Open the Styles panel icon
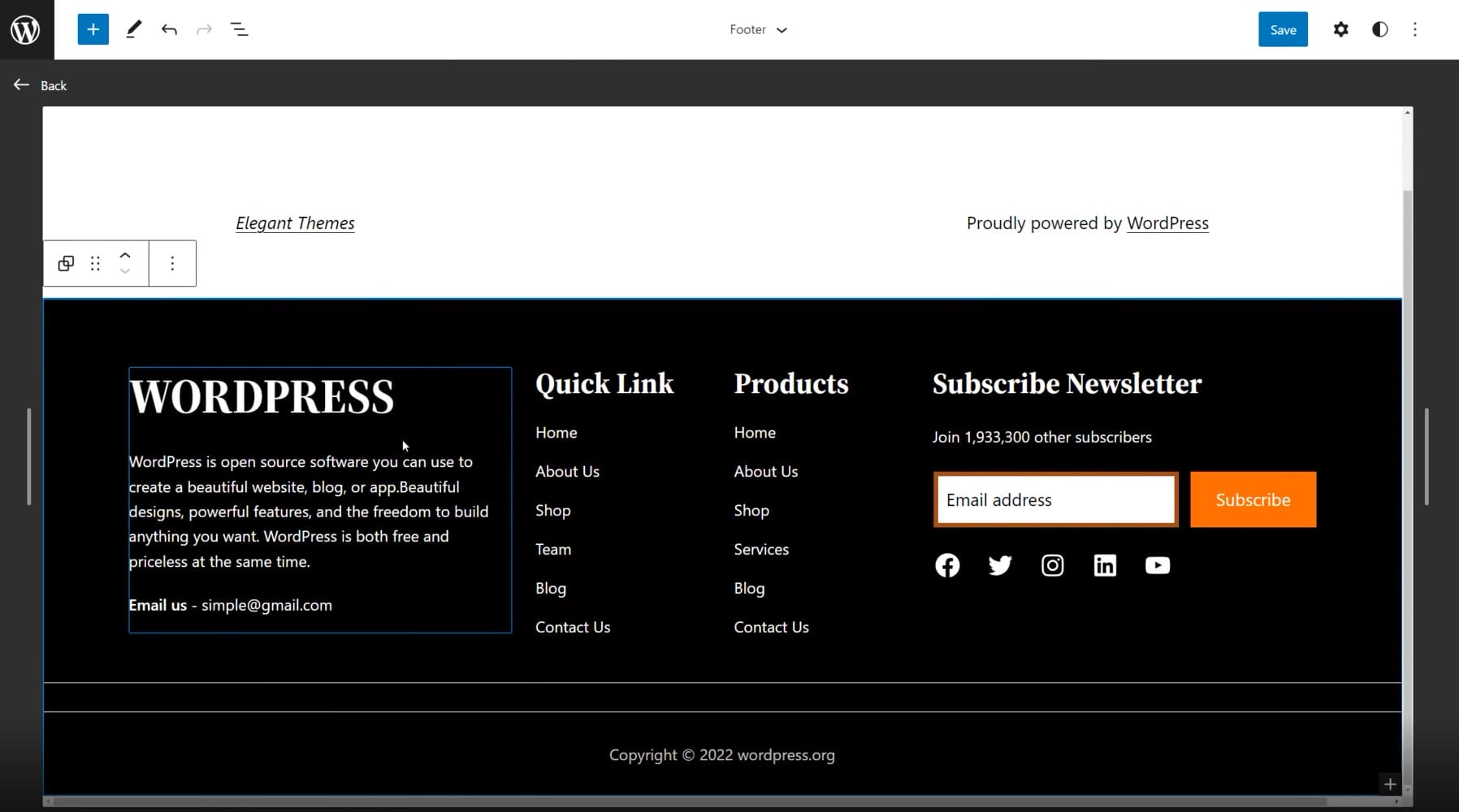The image size is (1459, 812). click(1379, 29)
